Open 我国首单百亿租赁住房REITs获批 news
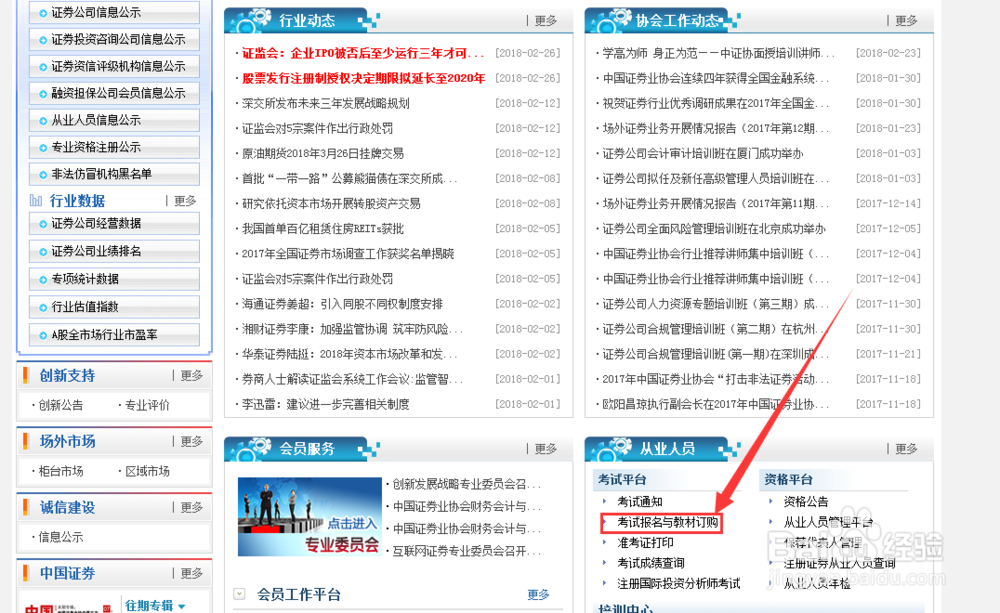Image resolution: width=1000 pixels, height=613 pixels. tap(323, 228)
